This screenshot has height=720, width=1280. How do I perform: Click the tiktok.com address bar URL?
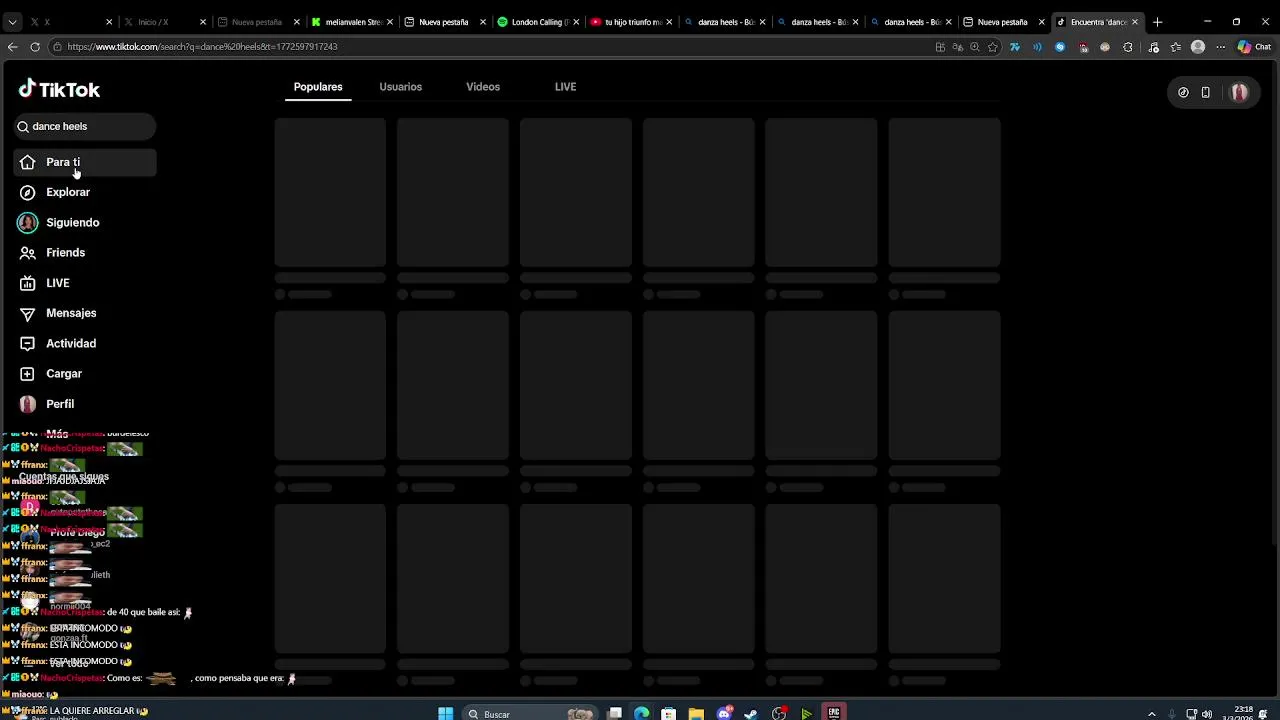[202, 47]
